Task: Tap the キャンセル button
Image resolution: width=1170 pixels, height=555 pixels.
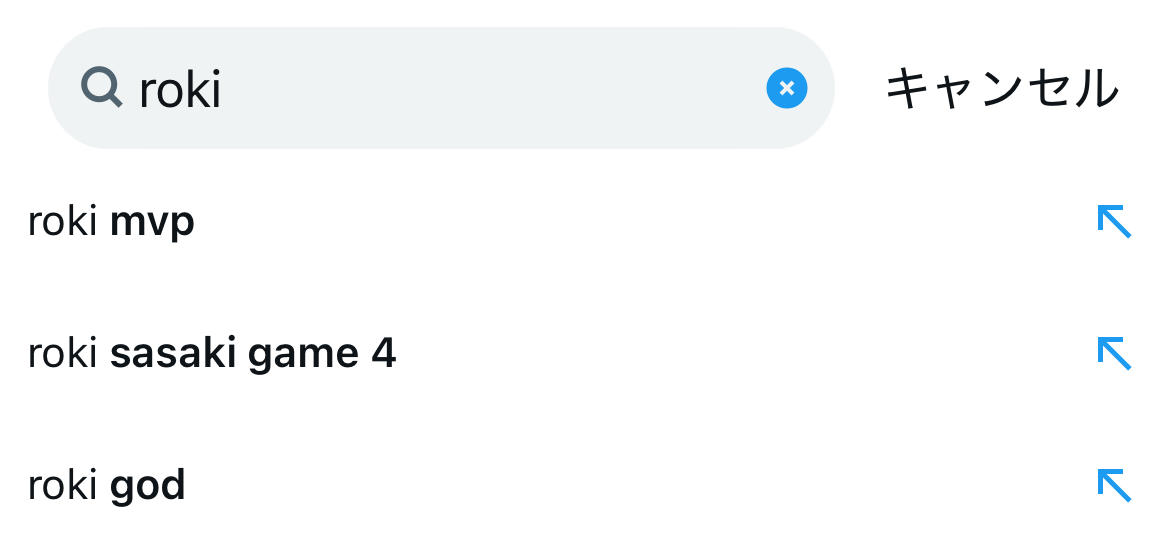Action: pos(1001,88)
